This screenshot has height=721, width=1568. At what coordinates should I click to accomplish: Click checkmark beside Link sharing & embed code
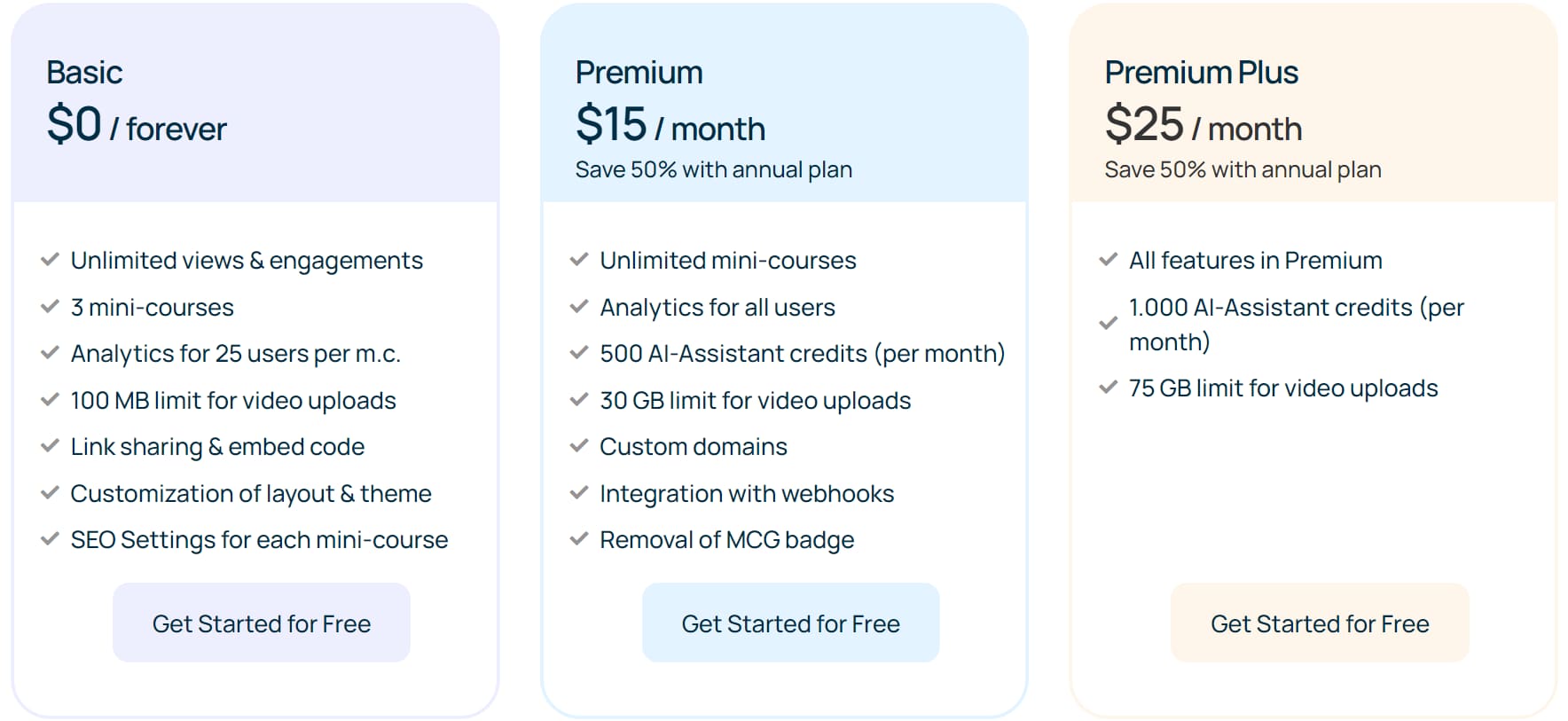point(51,446)
